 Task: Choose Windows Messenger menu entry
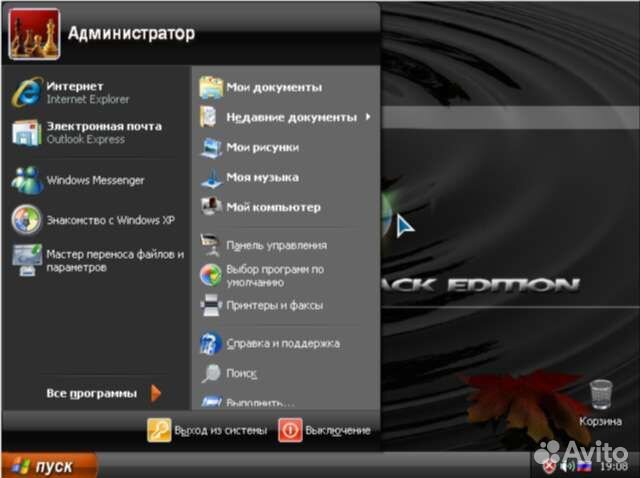95,180
